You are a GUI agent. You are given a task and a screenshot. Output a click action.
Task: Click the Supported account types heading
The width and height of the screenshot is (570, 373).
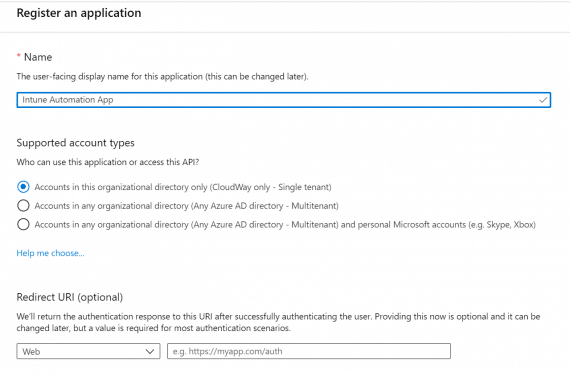coord(75,143)
